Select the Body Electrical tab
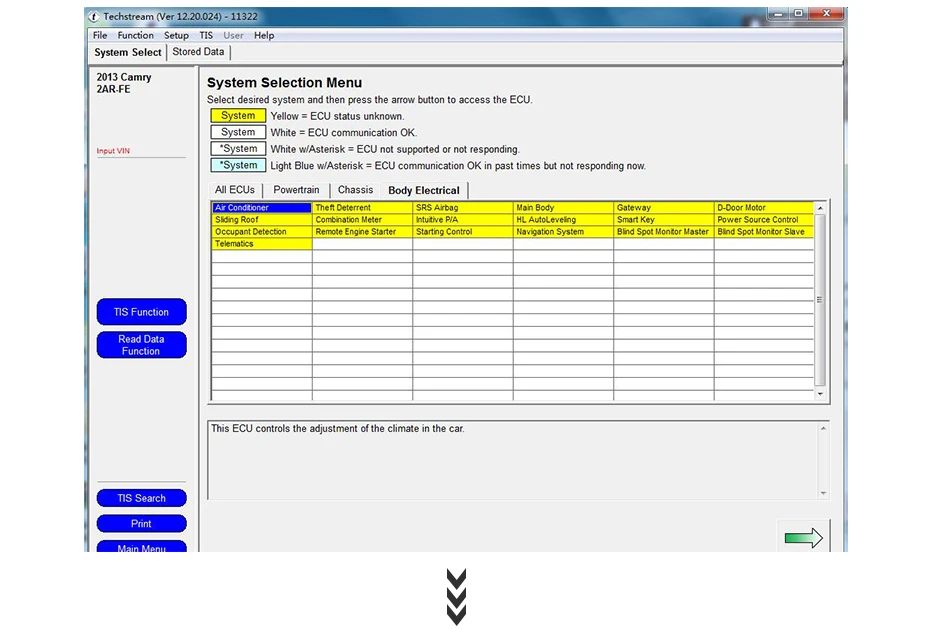 coord(424,190)
